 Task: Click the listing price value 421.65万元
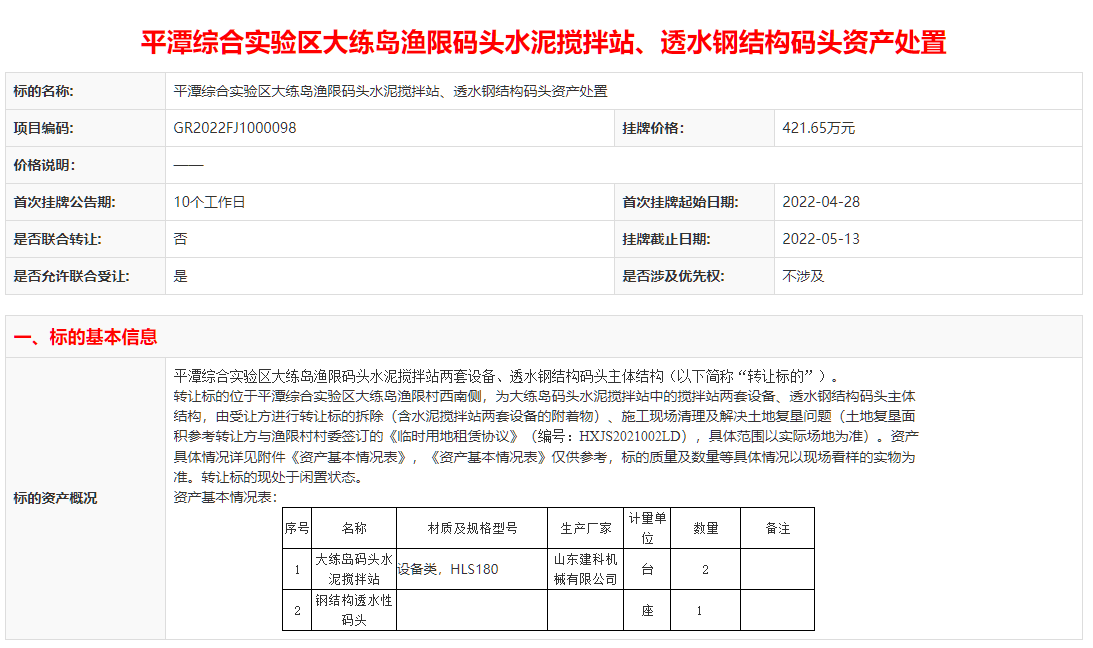tap(818, 128)
